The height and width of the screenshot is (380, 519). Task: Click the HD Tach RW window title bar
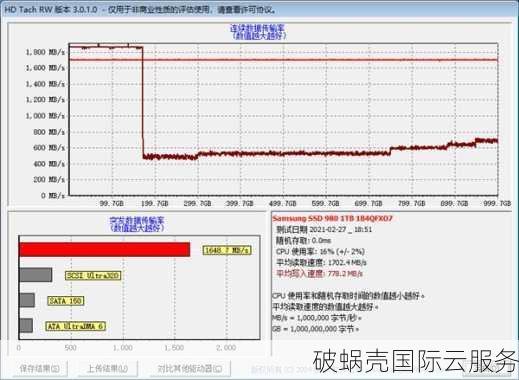(x=259, y=9)
